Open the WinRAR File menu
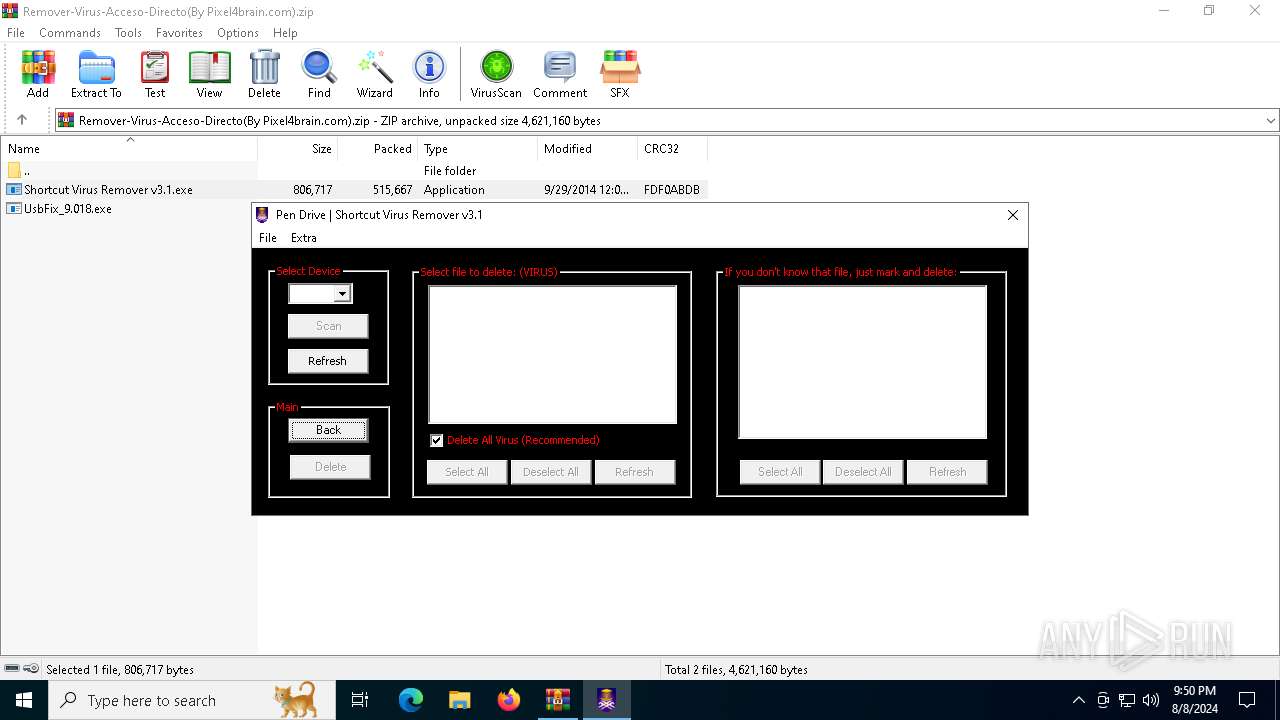This screenshot has height=720, width=1280. point(16,33)
